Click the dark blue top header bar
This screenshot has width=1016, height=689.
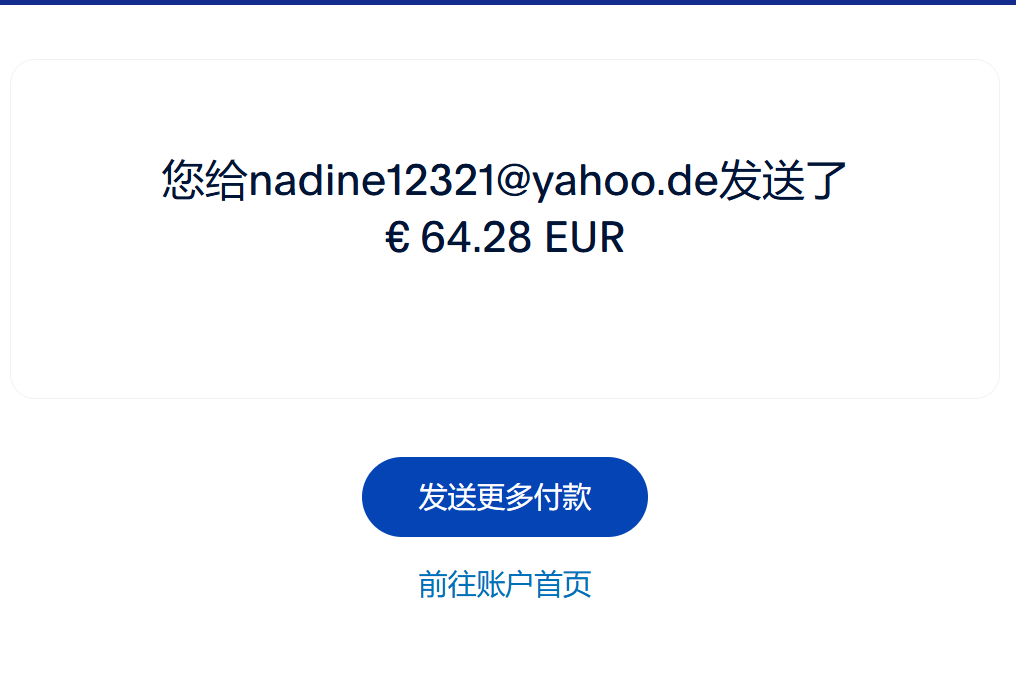[508, 2]
